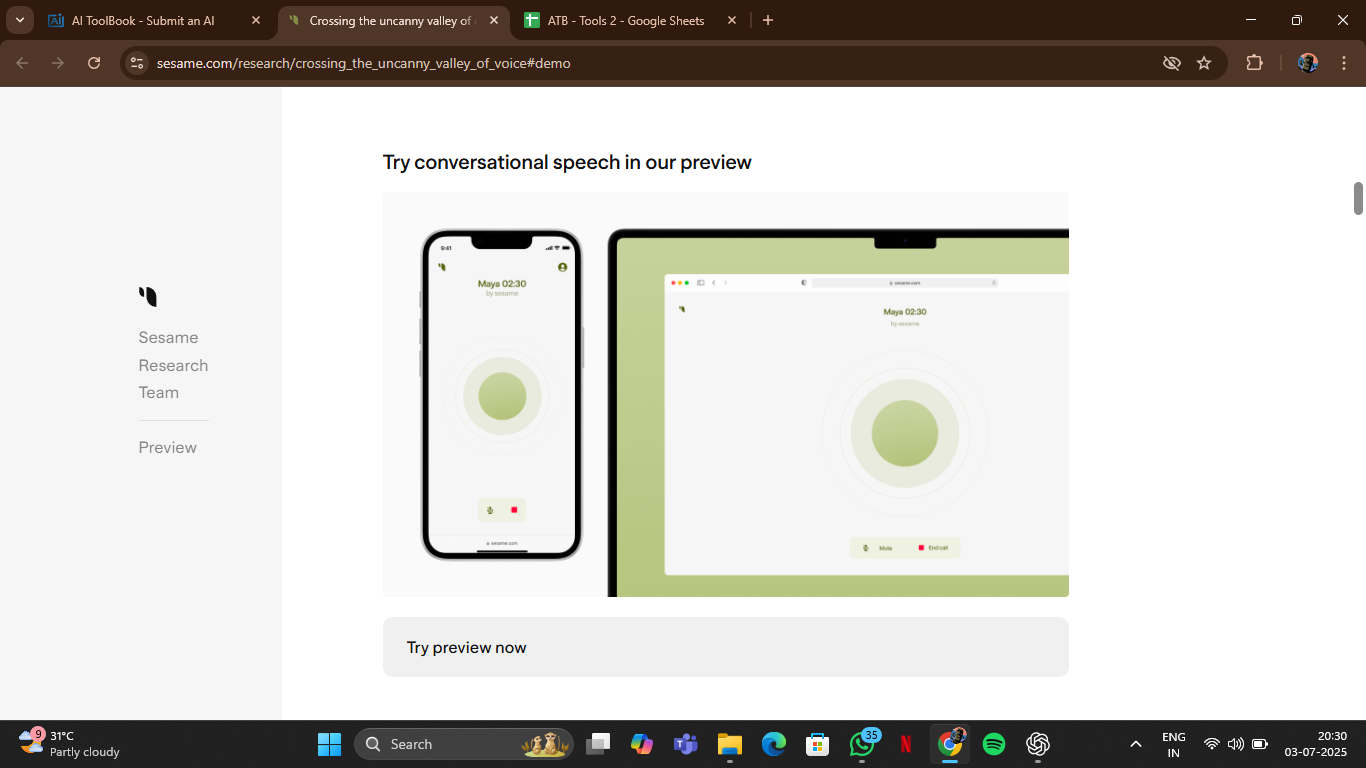This screenshot has height=768, width=1366.
Task: Open a new tab with the plus button
Action: [768, 20]
